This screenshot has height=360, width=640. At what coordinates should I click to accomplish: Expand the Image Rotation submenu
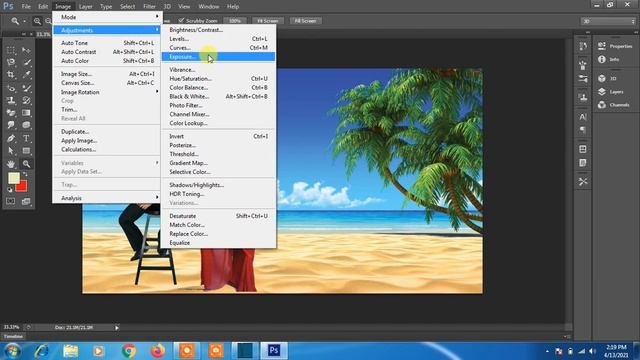click(107, 92)
